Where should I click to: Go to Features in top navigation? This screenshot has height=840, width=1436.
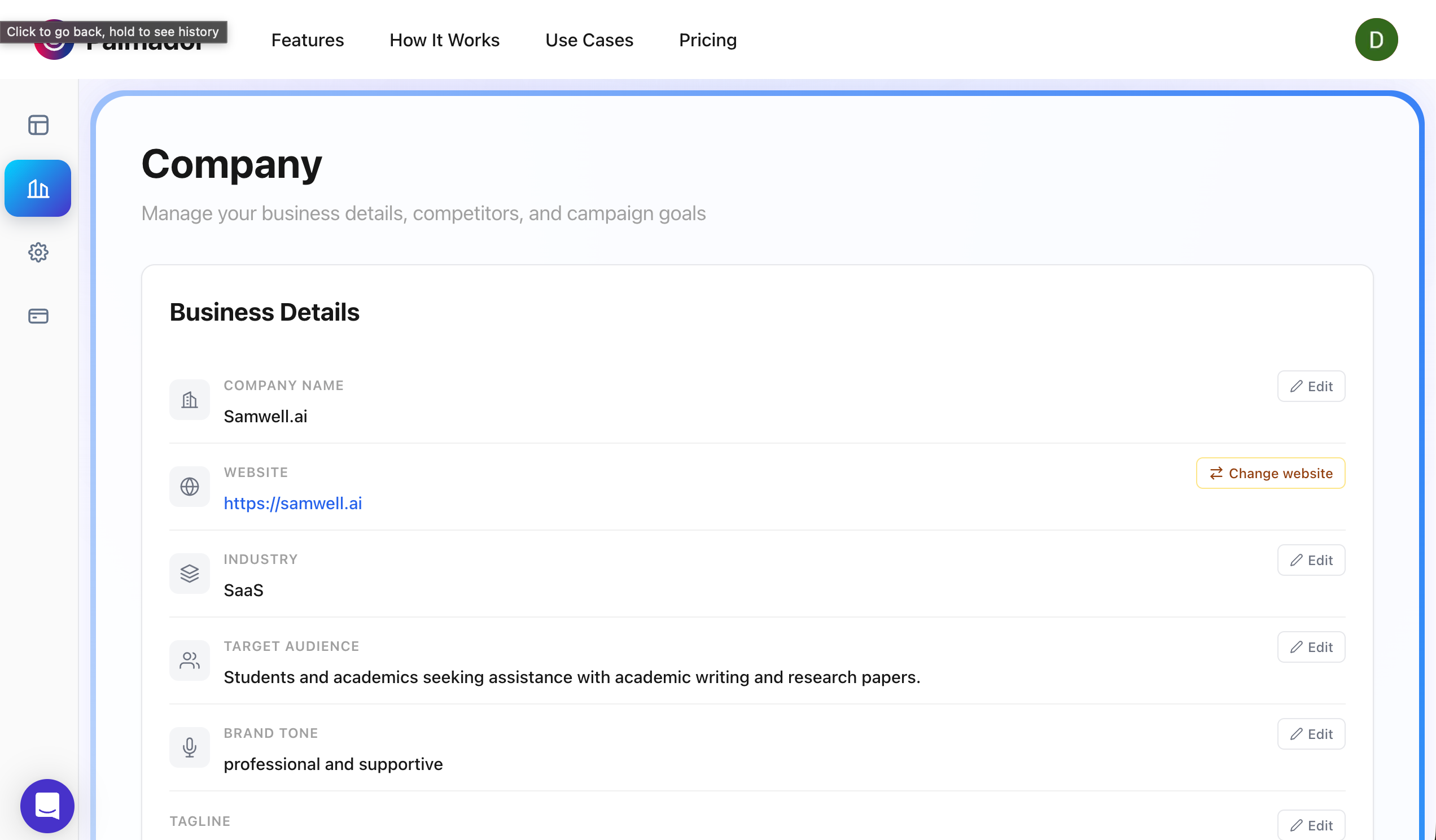pyautogui.click(x=308, y=40)
